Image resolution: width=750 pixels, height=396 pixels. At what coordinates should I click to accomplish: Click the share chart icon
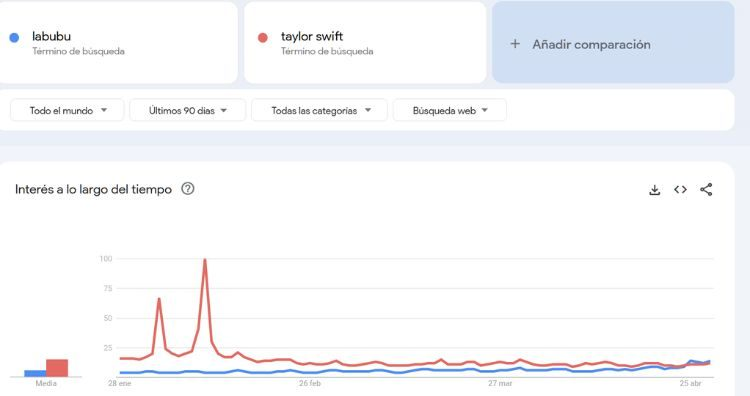point(706,189)
